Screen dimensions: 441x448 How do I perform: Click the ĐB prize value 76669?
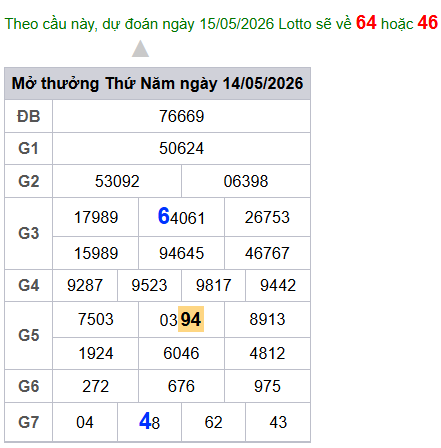181,116
